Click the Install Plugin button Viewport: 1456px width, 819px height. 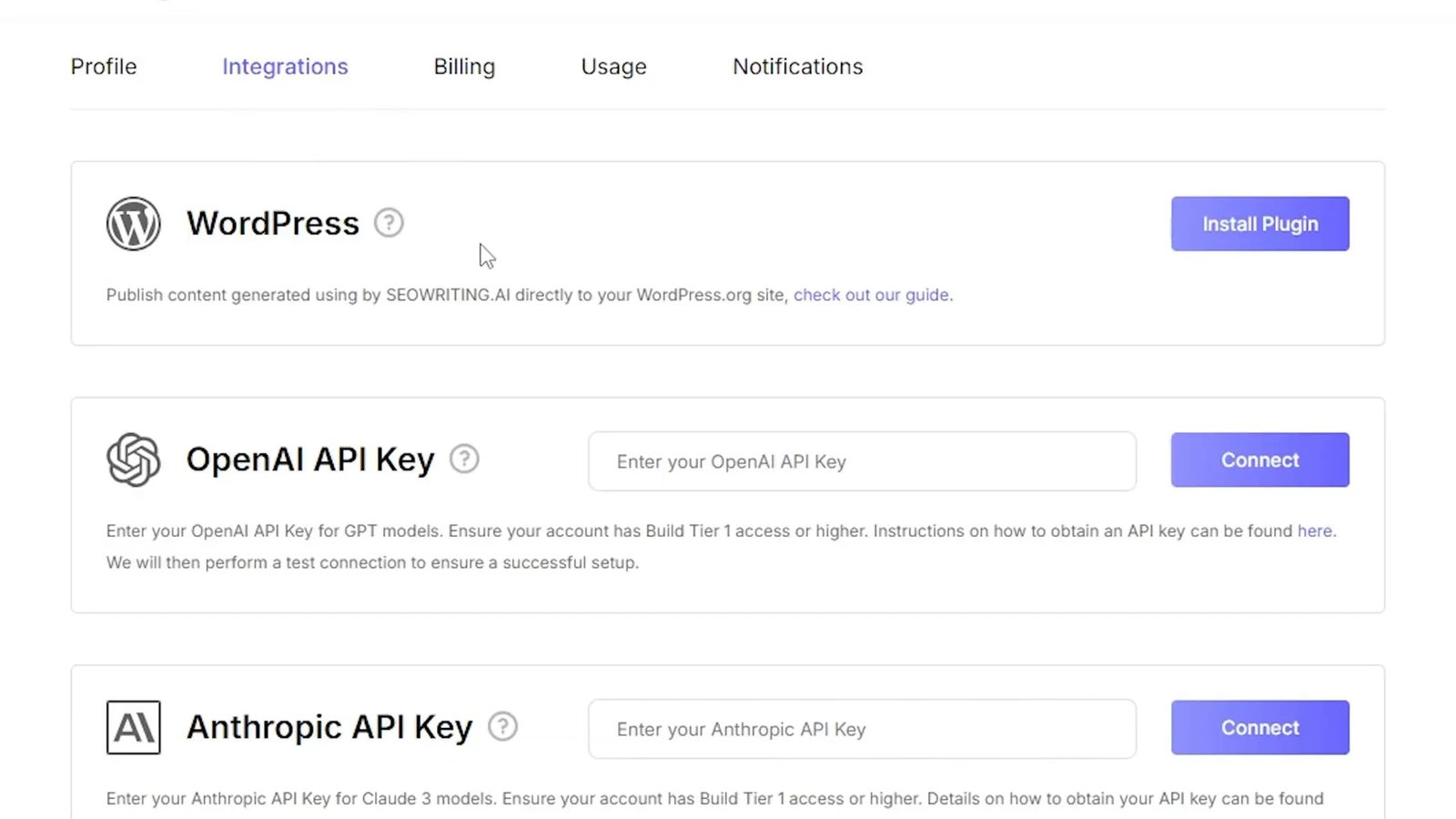(x=1260, y=224)
